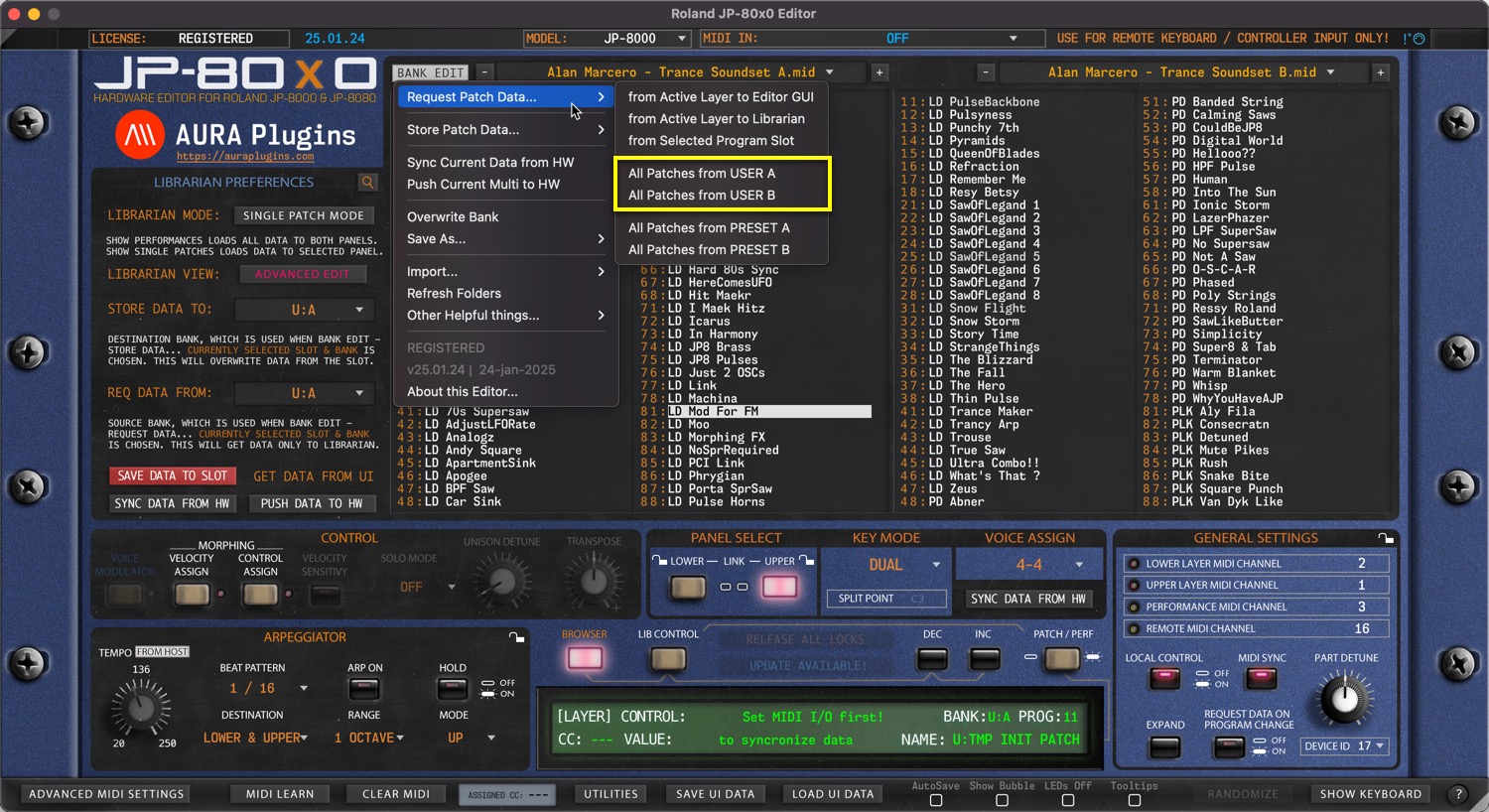The image size is (1489, 812).
Task: Click the PART DETUNE knob
Action: (x=1344, y=698)
